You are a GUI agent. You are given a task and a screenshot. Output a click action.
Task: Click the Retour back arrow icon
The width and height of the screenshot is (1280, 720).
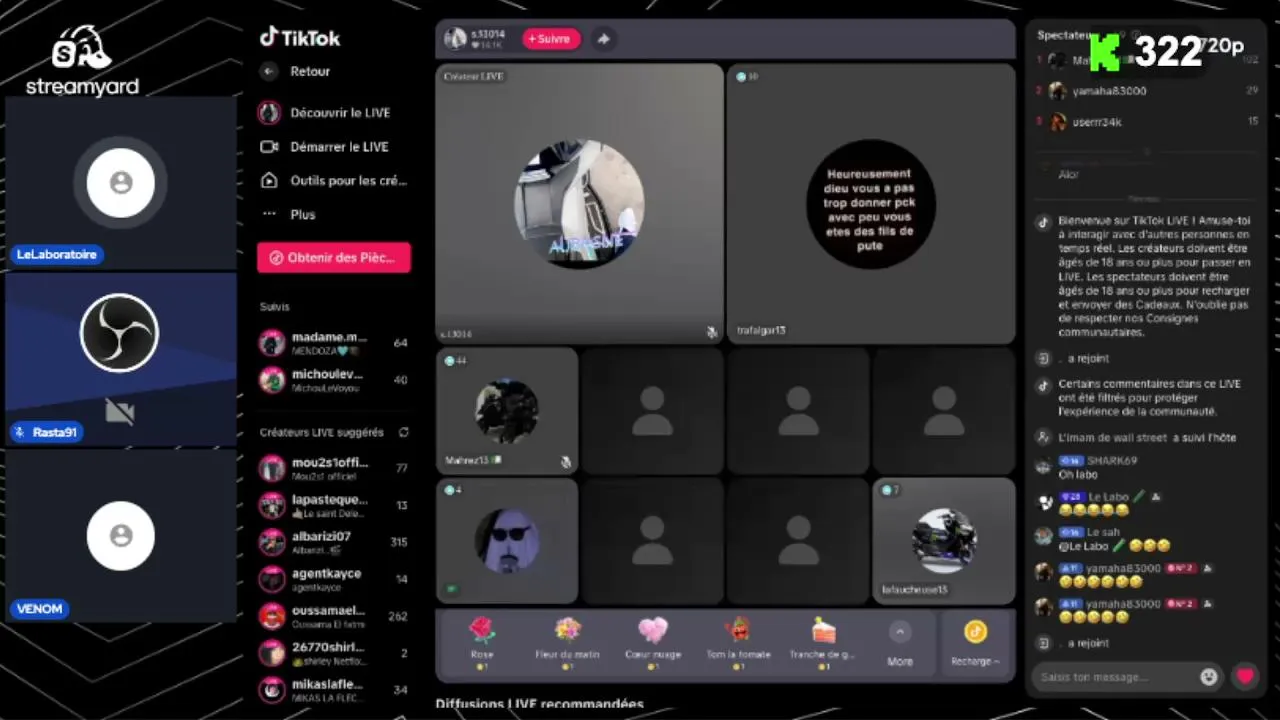click(268, 72)
